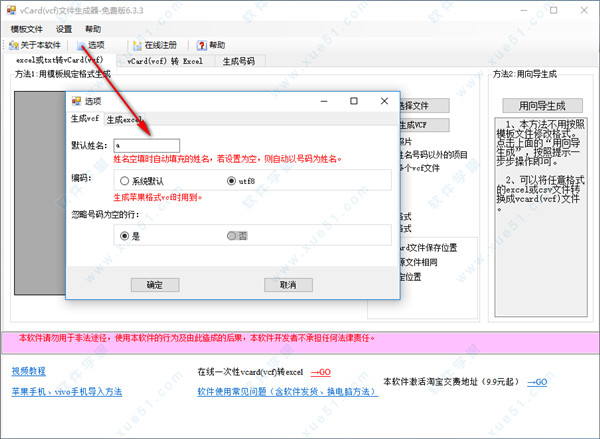The image size is (600, 439).
Task: Close the 选项 dialog with X
Action: pos(383,101)
